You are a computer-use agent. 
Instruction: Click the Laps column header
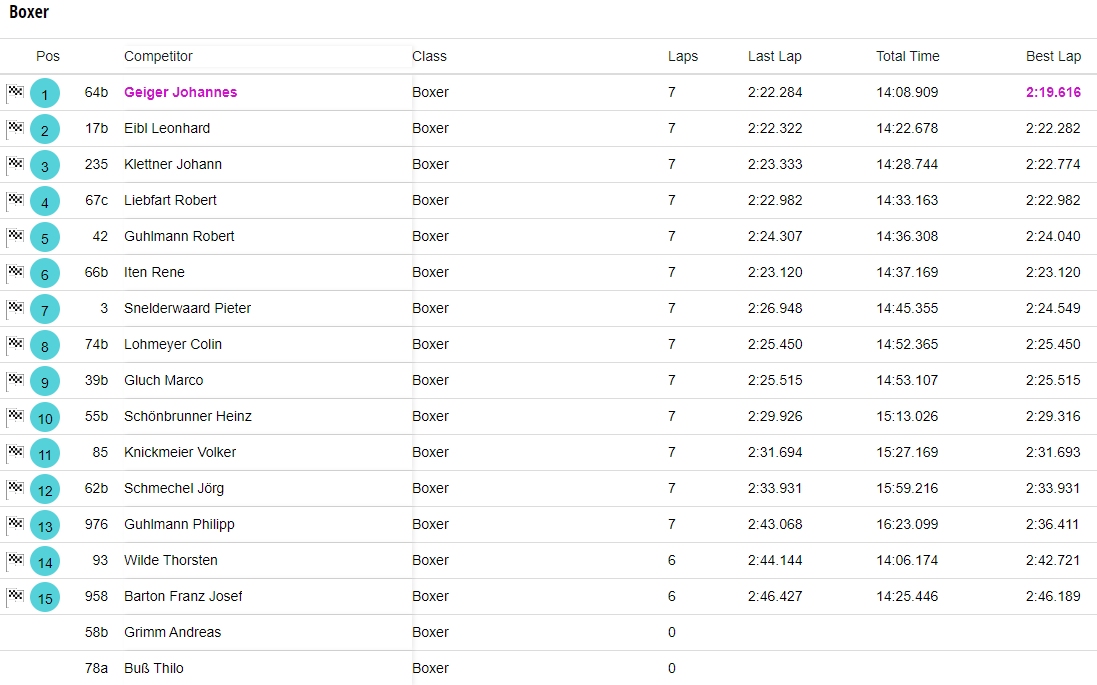[x=683, y=56]
